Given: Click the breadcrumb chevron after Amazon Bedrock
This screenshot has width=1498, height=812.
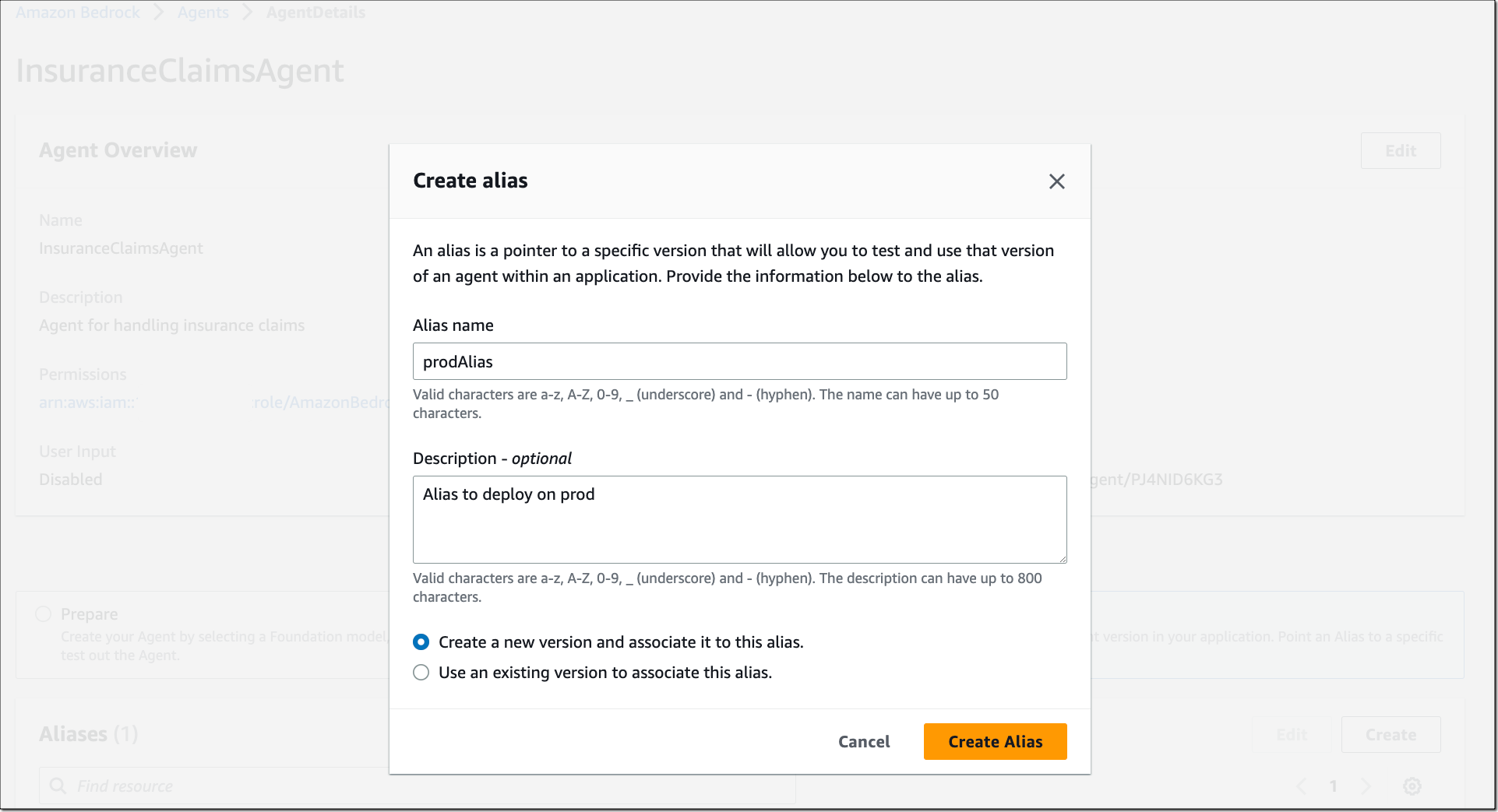Looking at the screenshot, I should tap(158, 12).
